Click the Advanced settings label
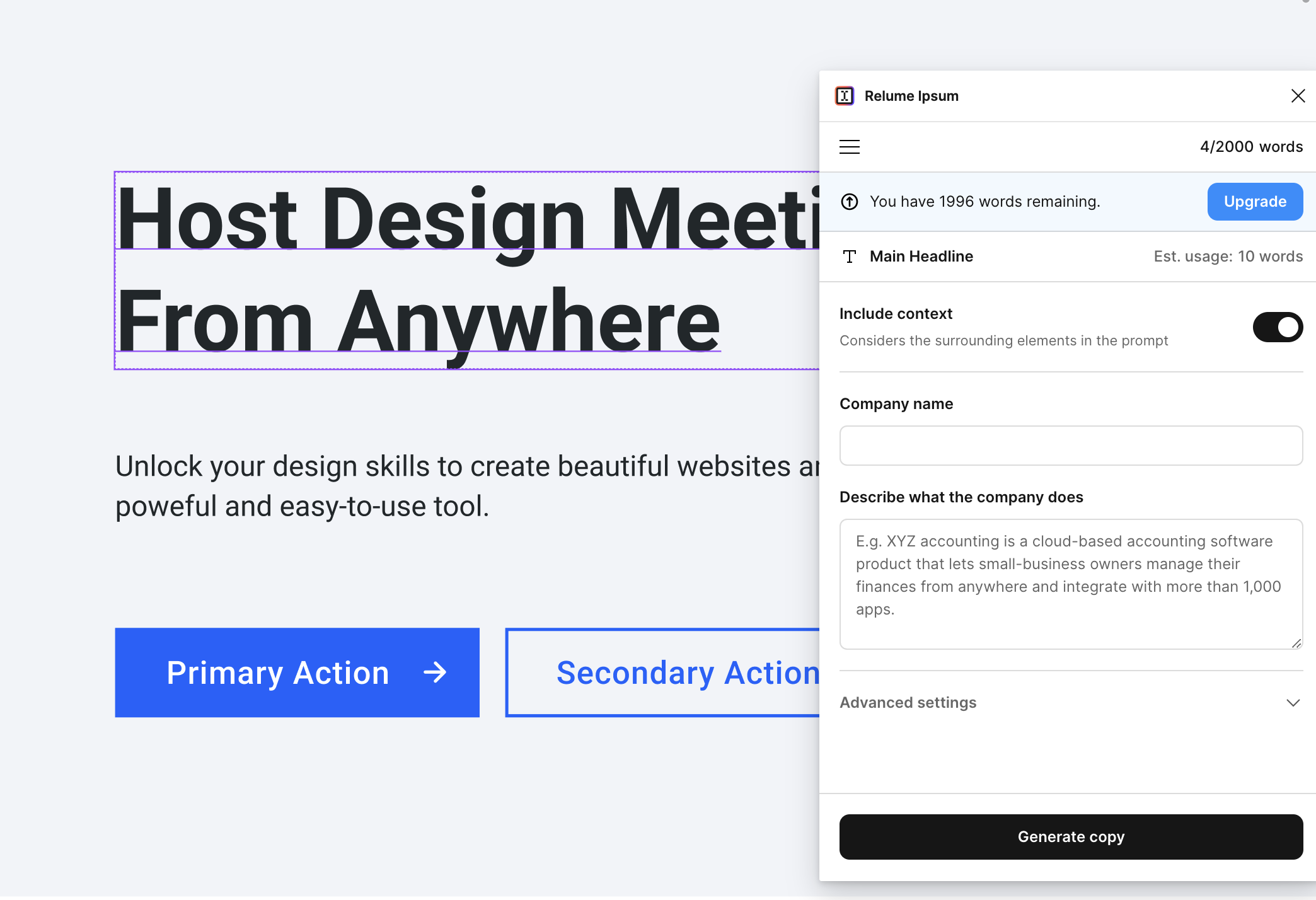The width and height of the screenshot is (1316, 900). [x=908, y=703]
